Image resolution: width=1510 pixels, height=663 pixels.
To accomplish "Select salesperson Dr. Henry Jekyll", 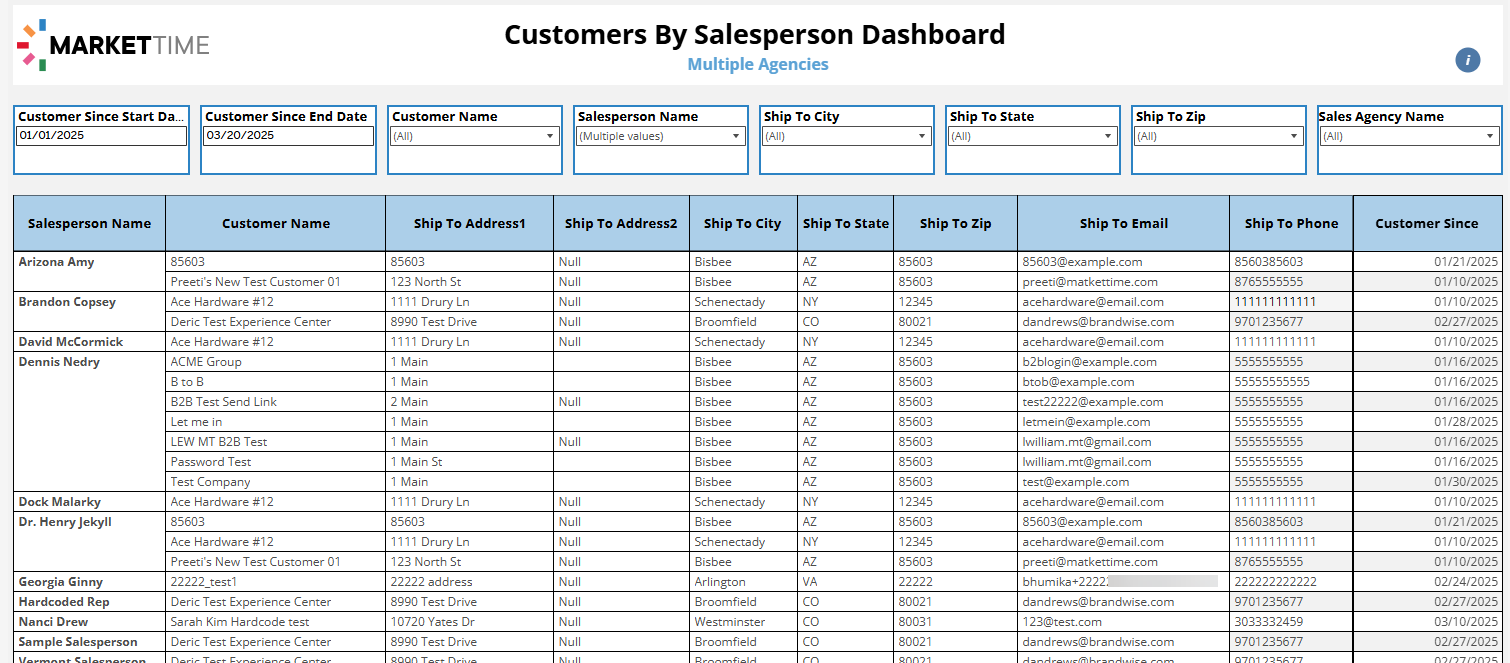I will point(65,522).
